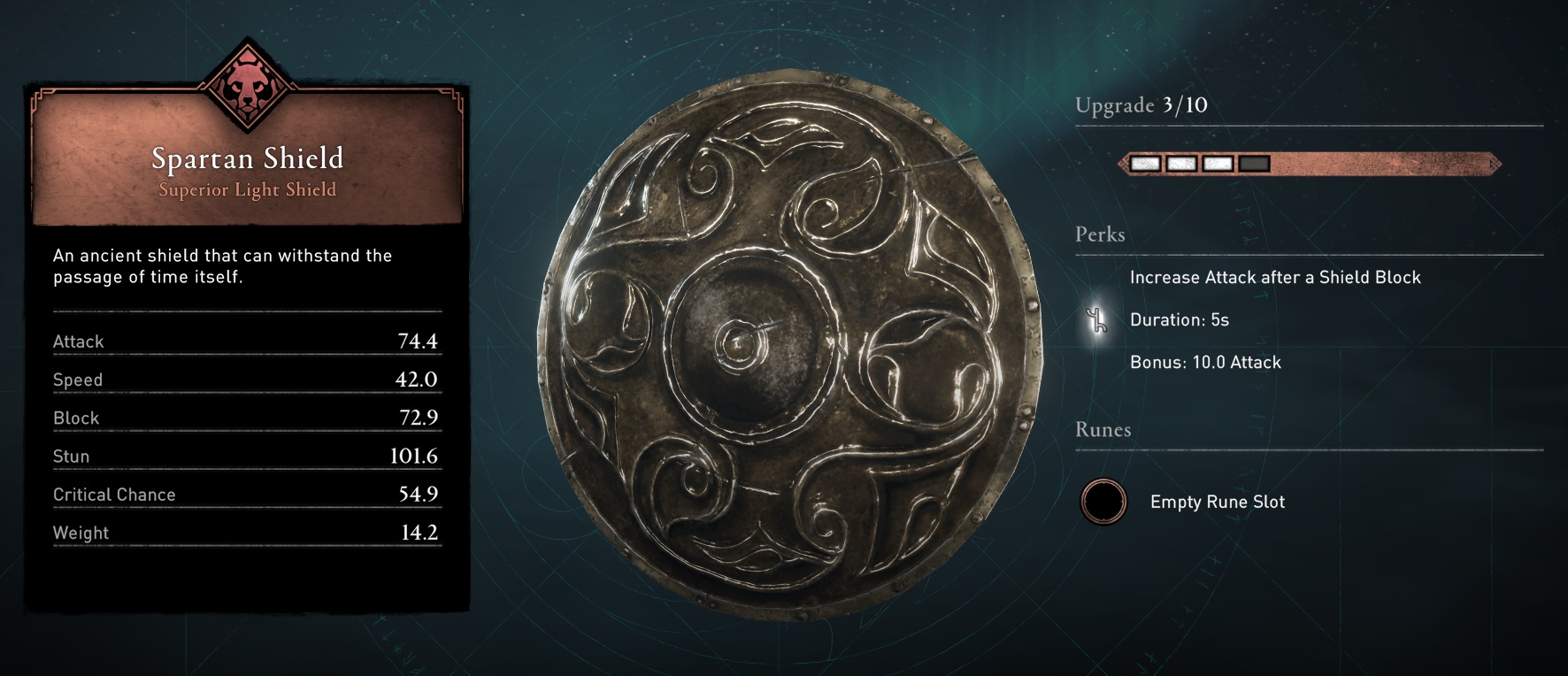Click the arrow tip of the upgrade bar
Image resolution: width=1568 pixels, height=676 pixels.
(x=1495, y=164)
